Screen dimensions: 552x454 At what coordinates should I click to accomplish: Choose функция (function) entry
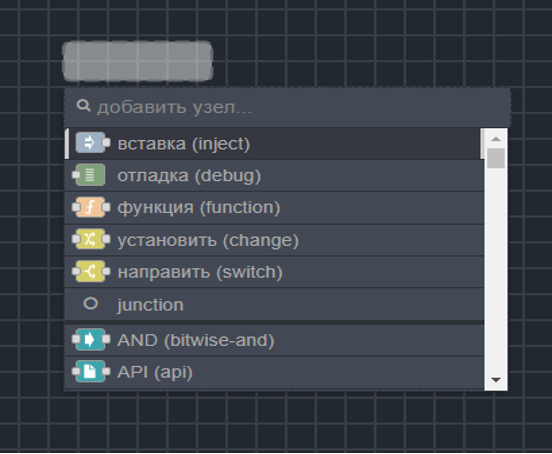274,208
